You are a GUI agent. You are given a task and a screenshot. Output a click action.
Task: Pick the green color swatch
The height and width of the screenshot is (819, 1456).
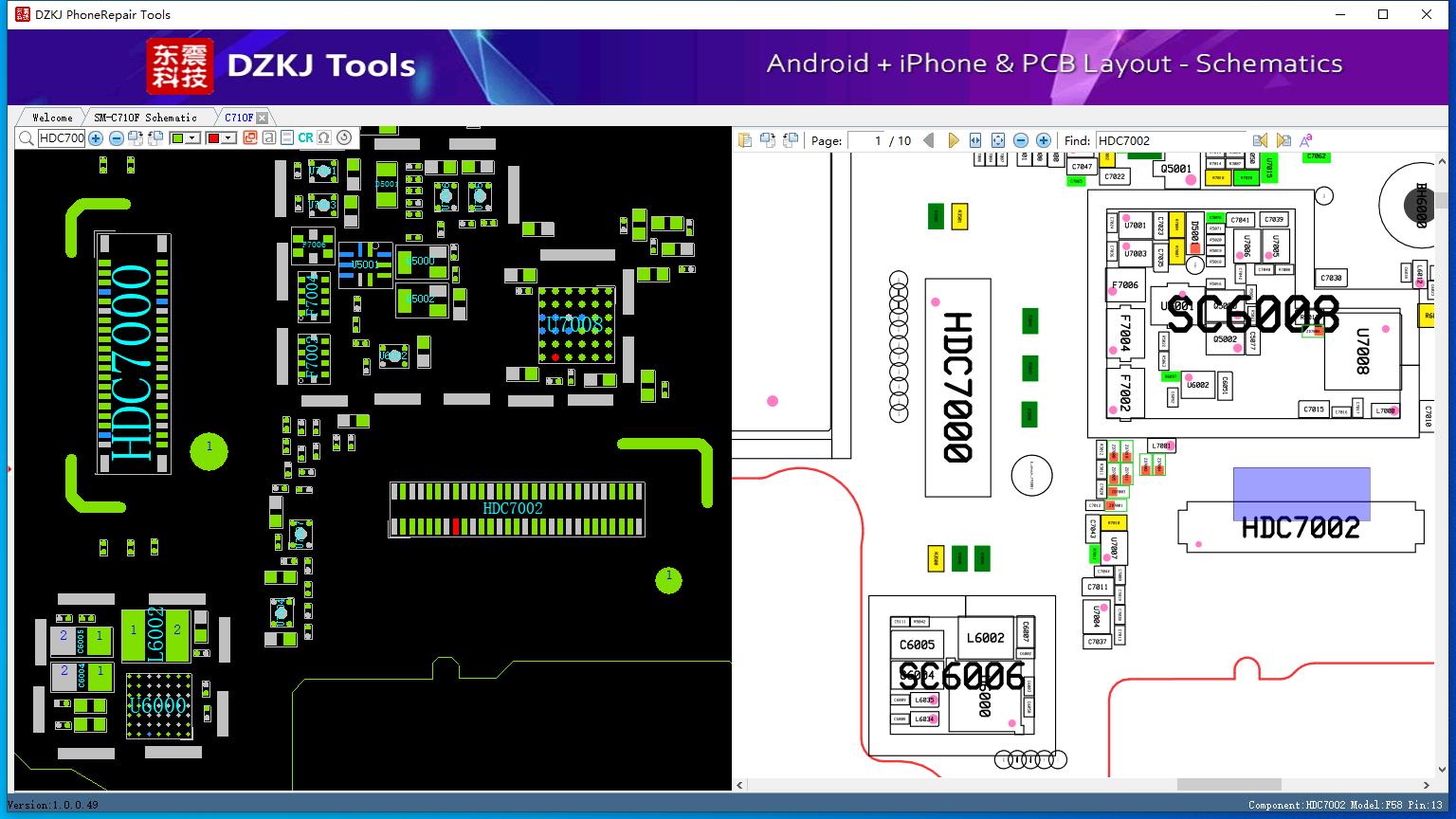[x=177, y=138]
